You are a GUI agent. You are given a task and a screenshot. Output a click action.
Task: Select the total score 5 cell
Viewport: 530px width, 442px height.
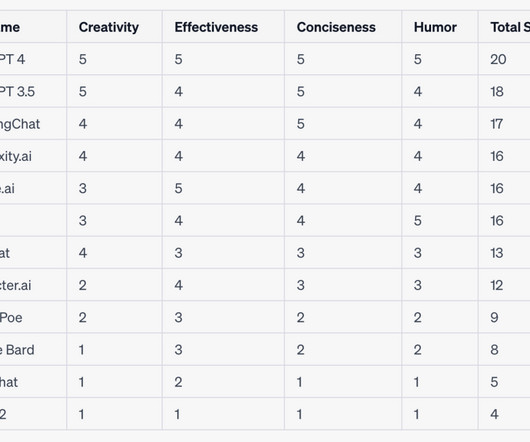(x=494, y=382)
